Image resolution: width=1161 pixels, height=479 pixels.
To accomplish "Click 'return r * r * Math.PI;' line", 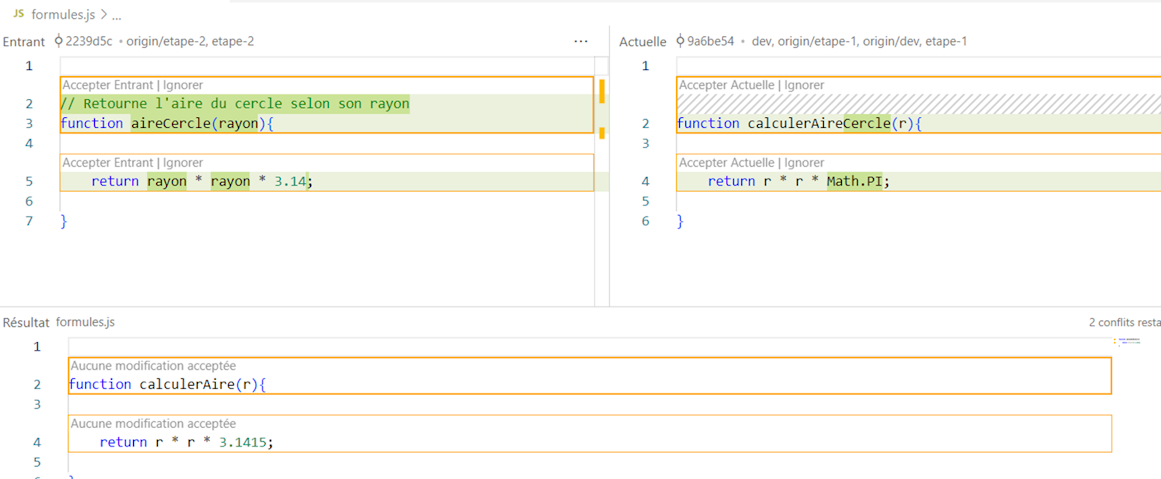I will tap(798, 181).
